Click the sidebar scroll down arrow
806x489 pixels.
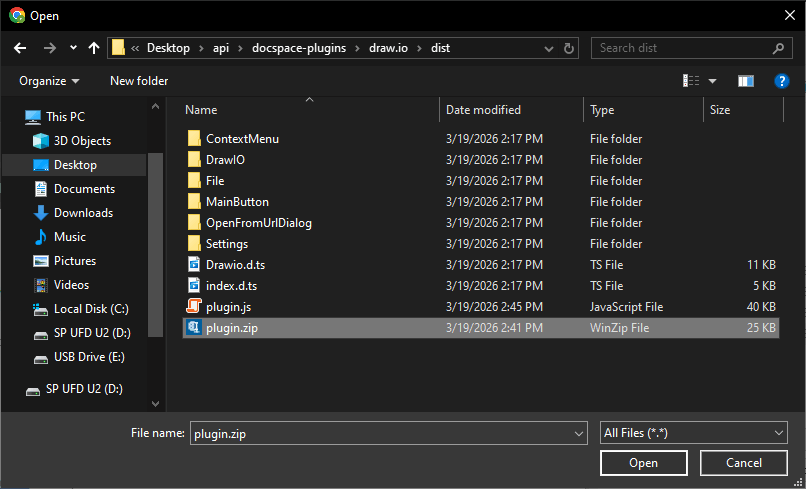(155, 404)
